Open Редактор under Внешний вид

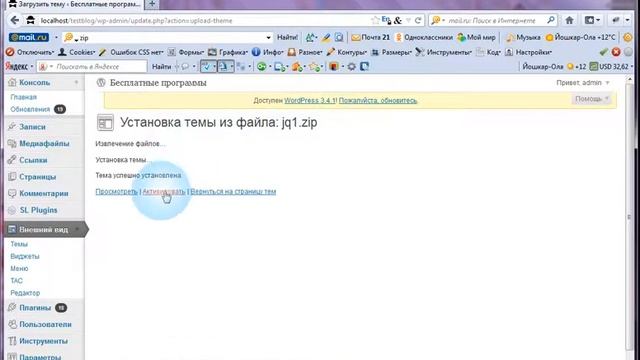(x=25, y=293)
